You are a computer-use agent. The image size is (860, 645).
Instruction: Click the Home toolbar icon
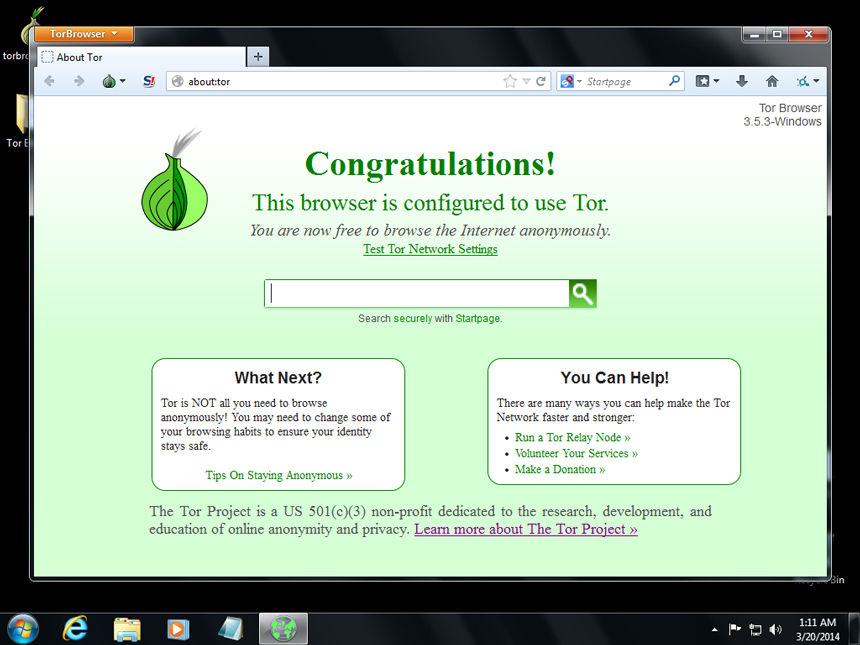point(772,81)
